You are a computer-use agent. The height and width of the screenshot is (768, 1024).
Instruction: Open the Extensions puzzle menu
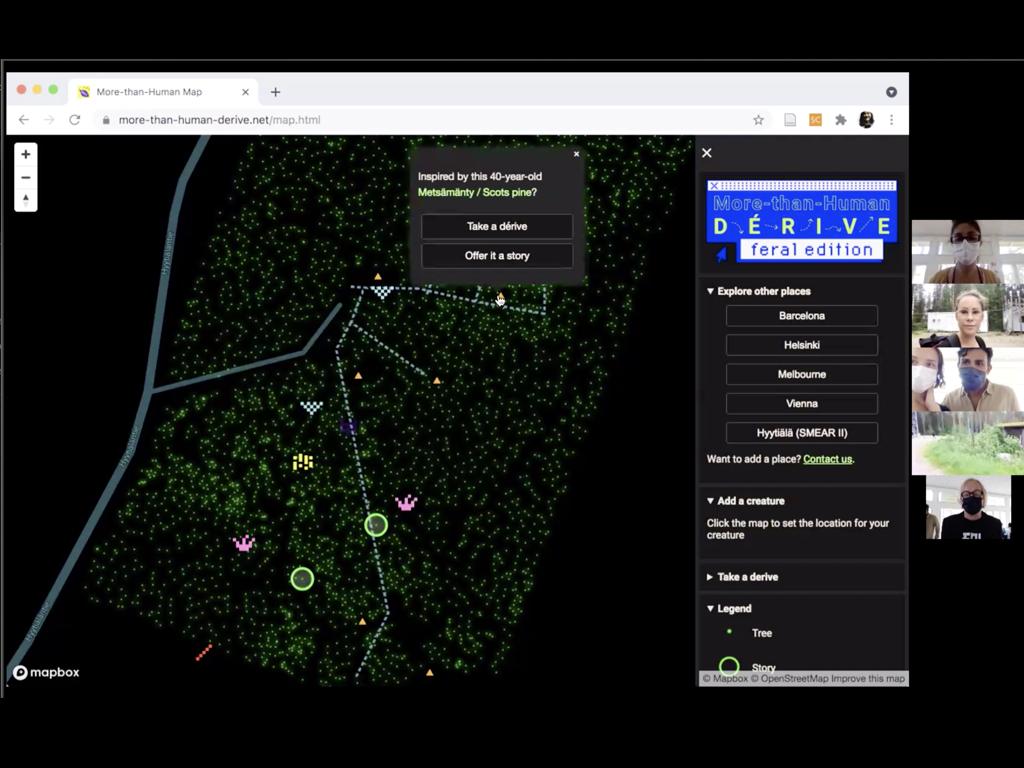840,120
